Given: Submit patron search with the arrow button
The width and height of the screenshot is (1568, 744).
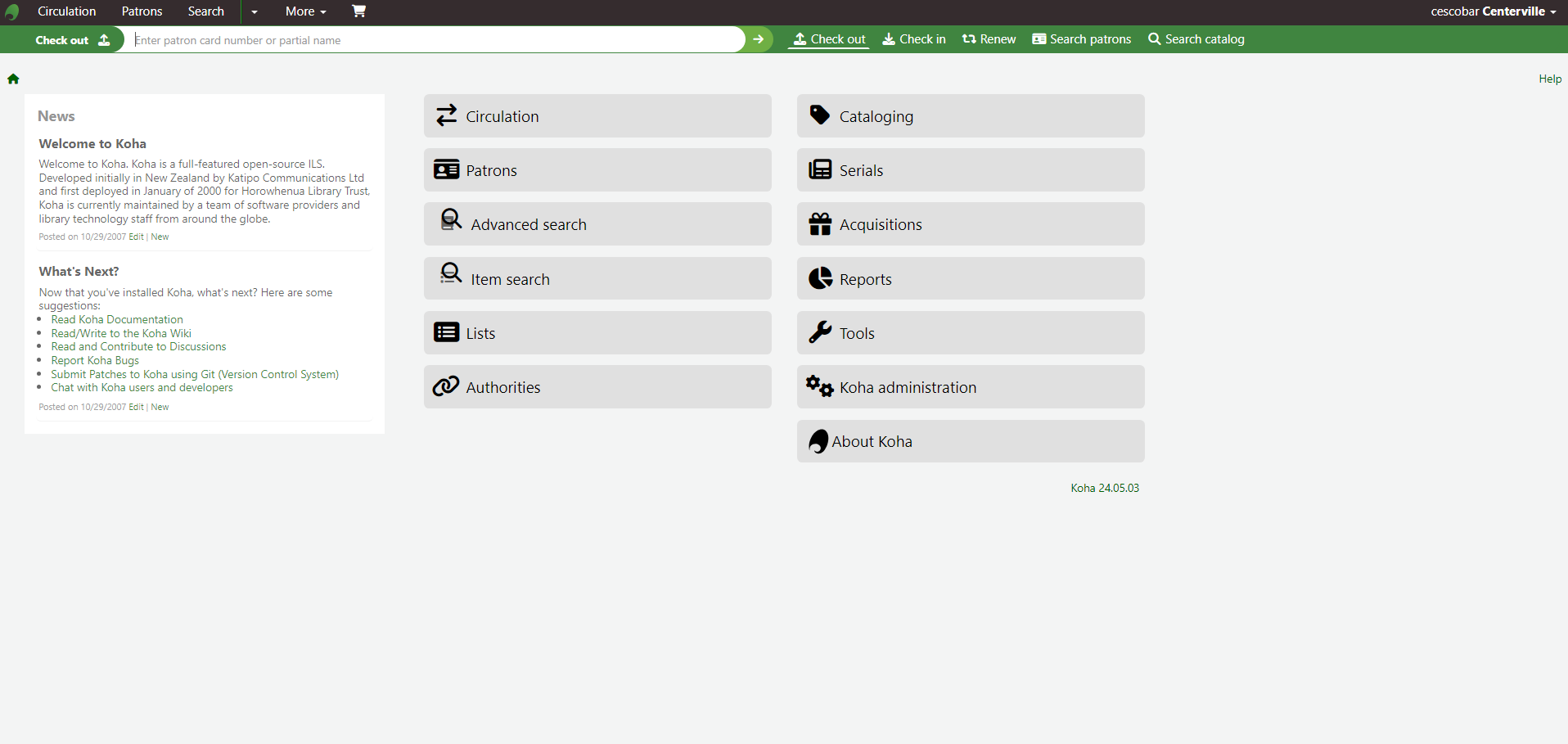Looking at the screenshot, I should coord(759,39).
